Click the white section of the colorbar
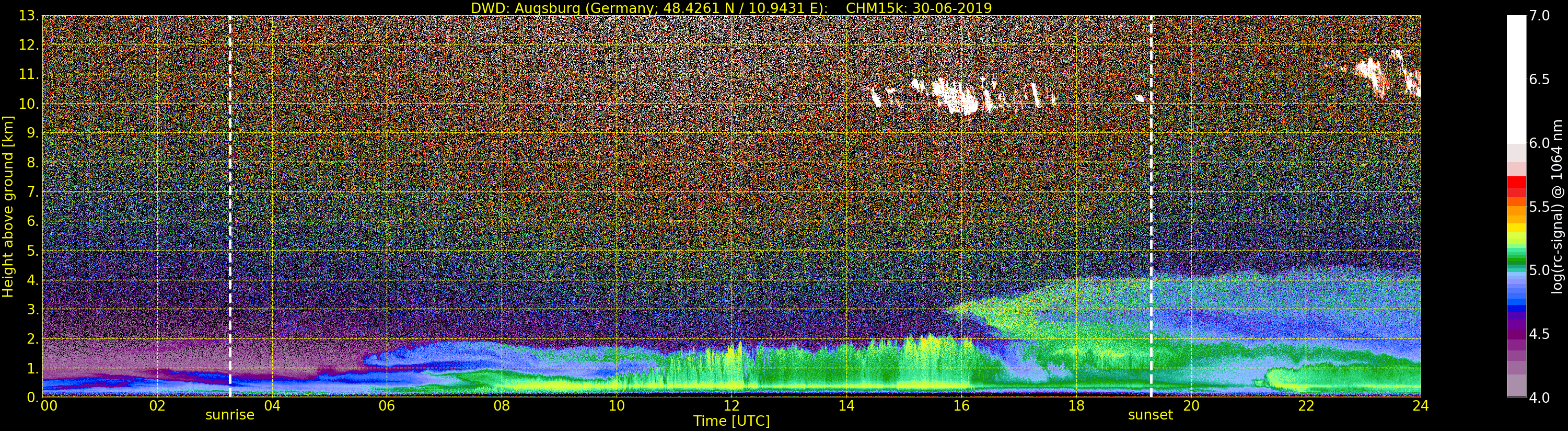The image size is (1568, 431). 1516,80
